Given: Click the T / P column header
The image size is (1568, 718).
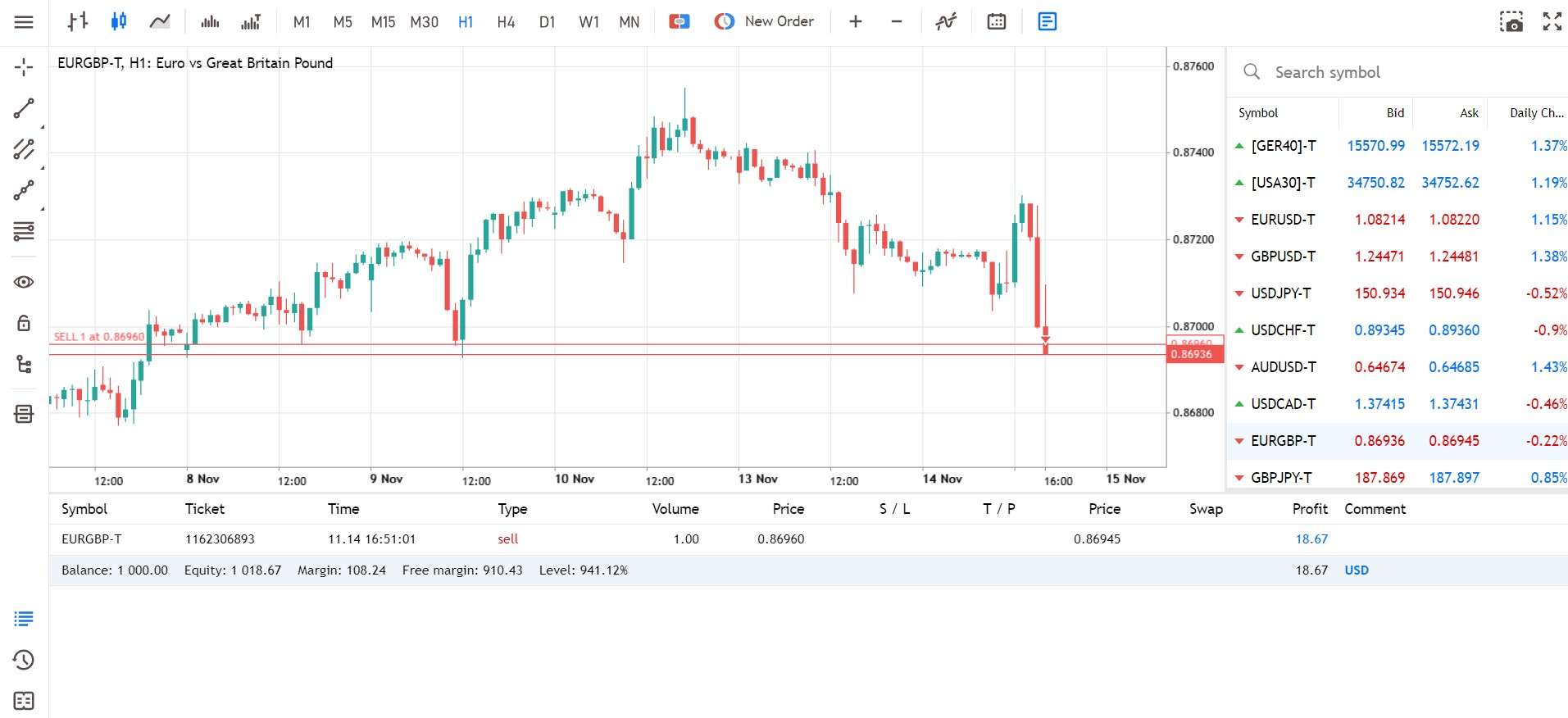Looking at the screenshot, I should point(999,509).
